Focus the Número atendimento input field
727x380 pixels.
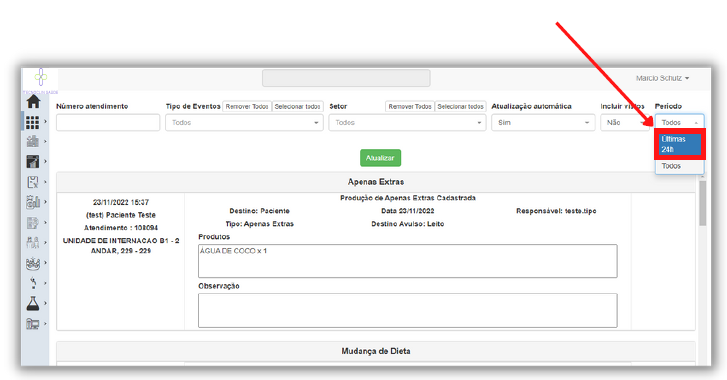(x=108, y=123)
